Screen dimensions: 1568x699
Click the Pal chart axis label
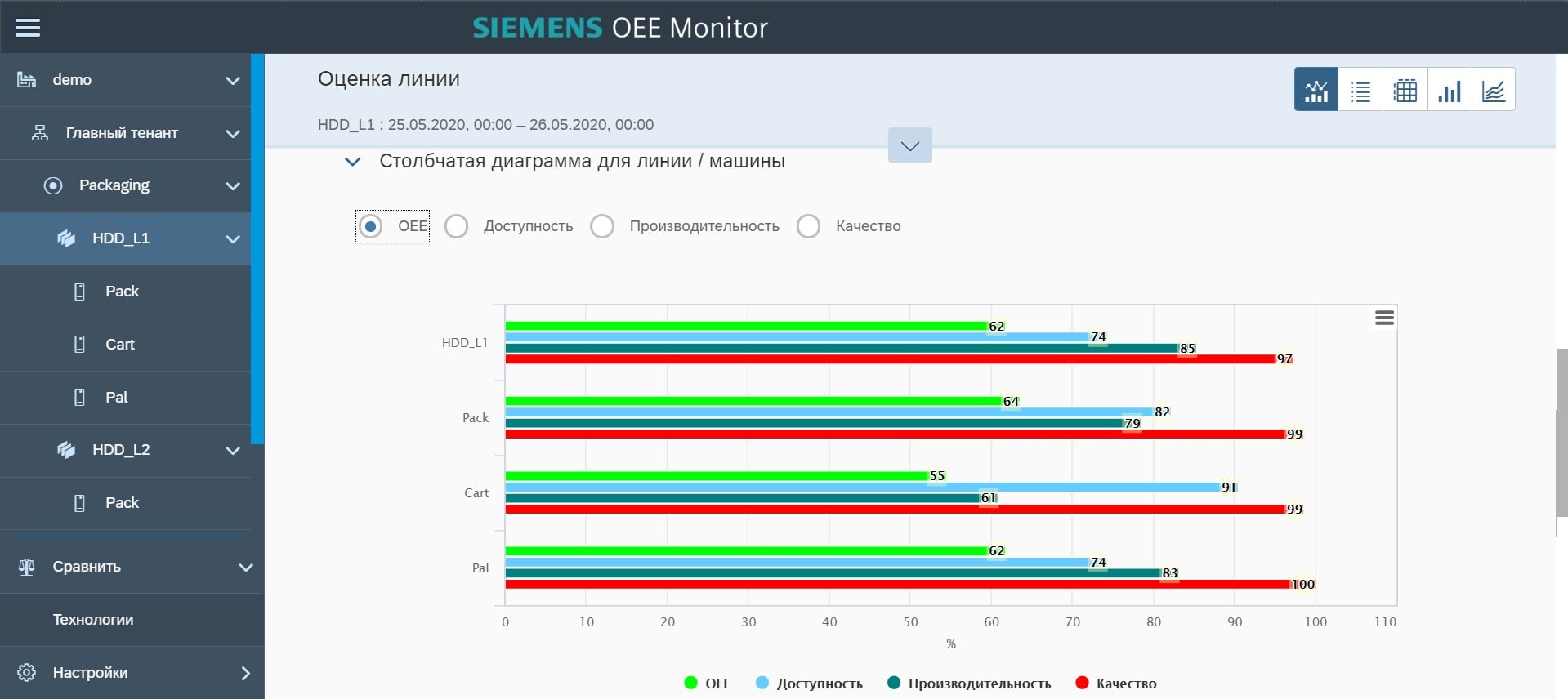pyautogui.click(x=480, y=568)
